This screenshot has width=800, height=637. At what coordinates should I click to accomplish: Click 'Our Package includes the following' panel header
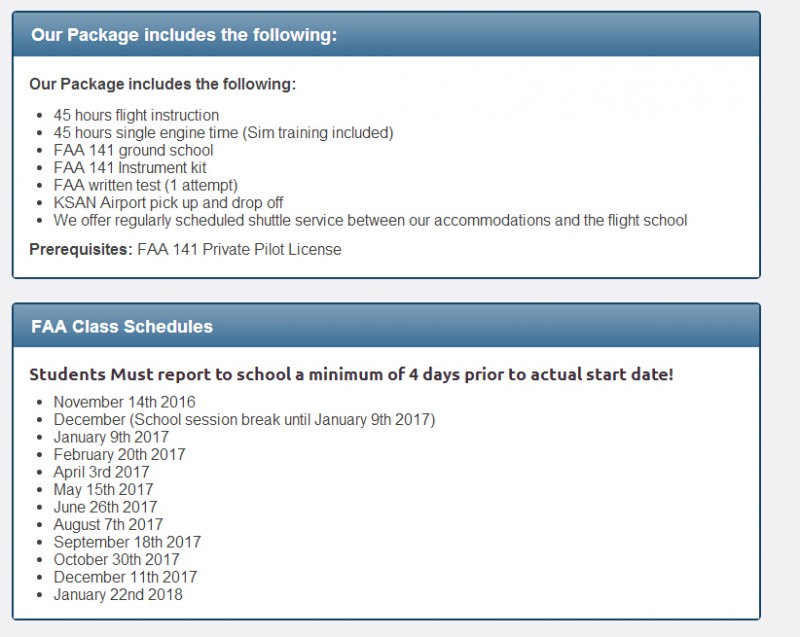click(x=386, y=35)
